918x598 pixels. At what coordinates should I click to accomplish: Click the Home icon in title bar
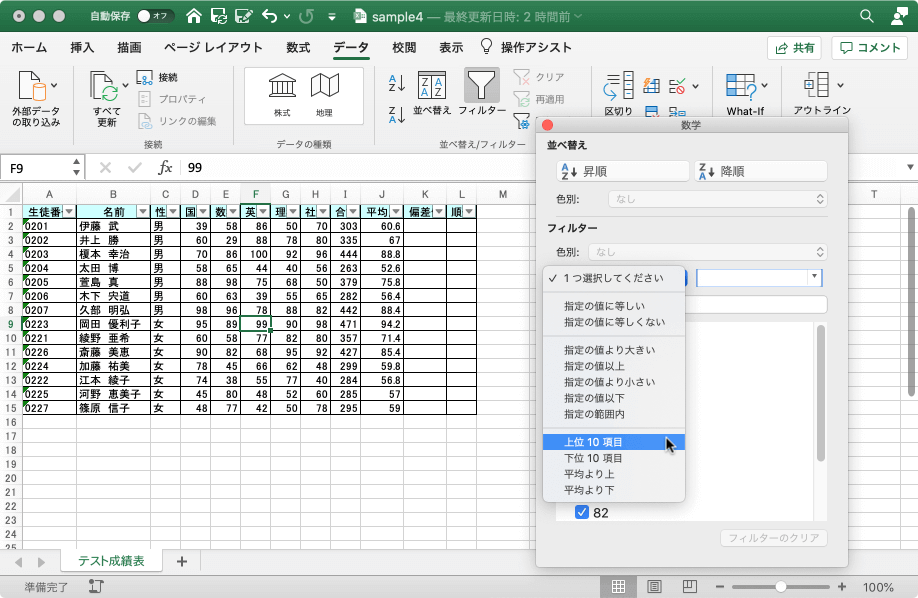click(194, 16)
